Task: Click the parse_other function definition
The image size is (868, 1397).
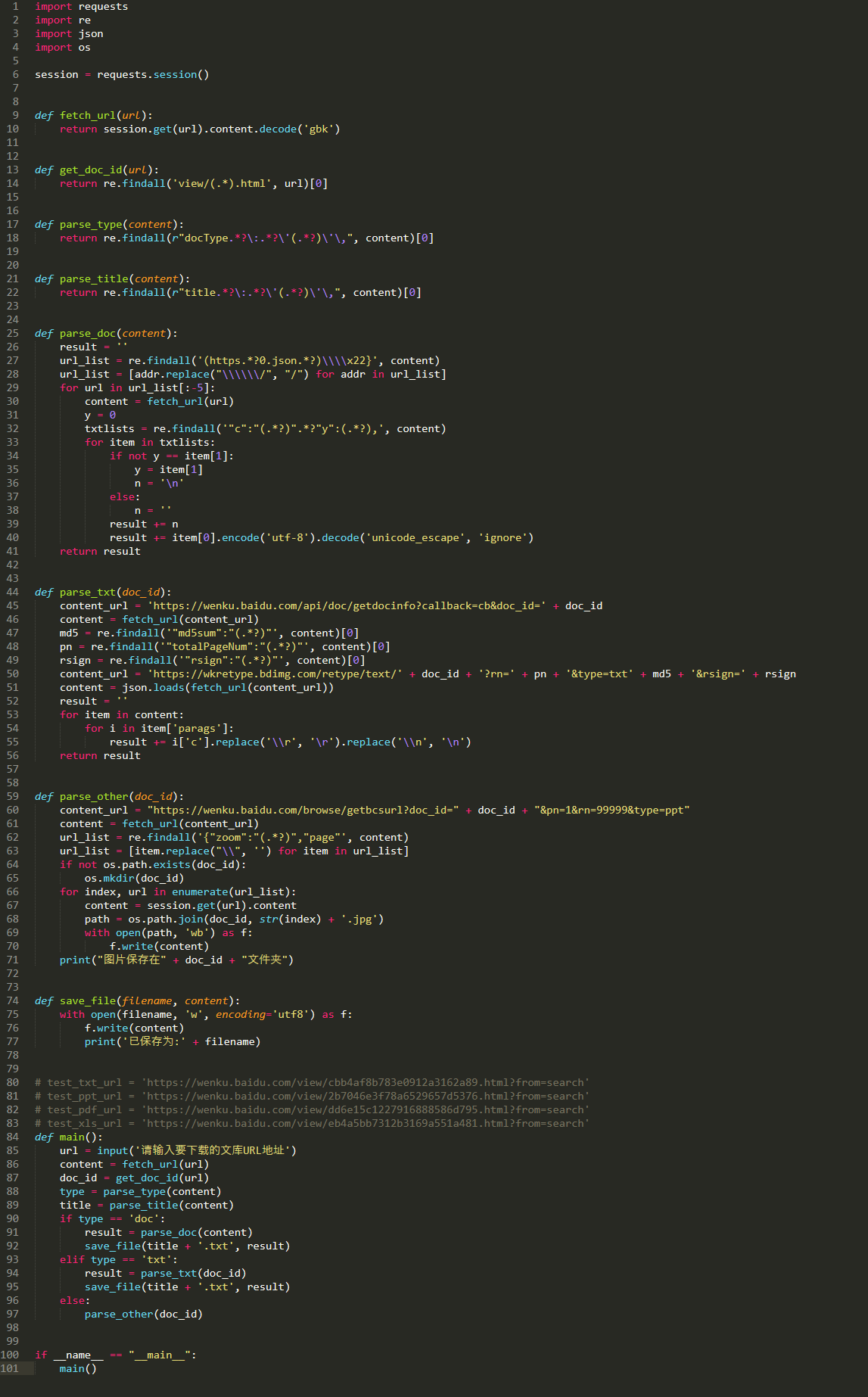Action: tap(94, 796)
